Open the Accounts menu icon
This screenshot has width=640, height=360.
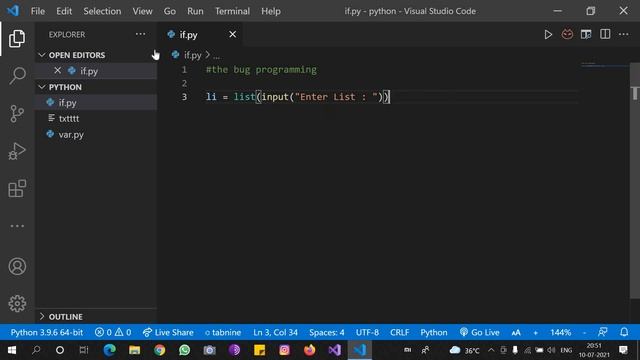click(x=17, y=266)
